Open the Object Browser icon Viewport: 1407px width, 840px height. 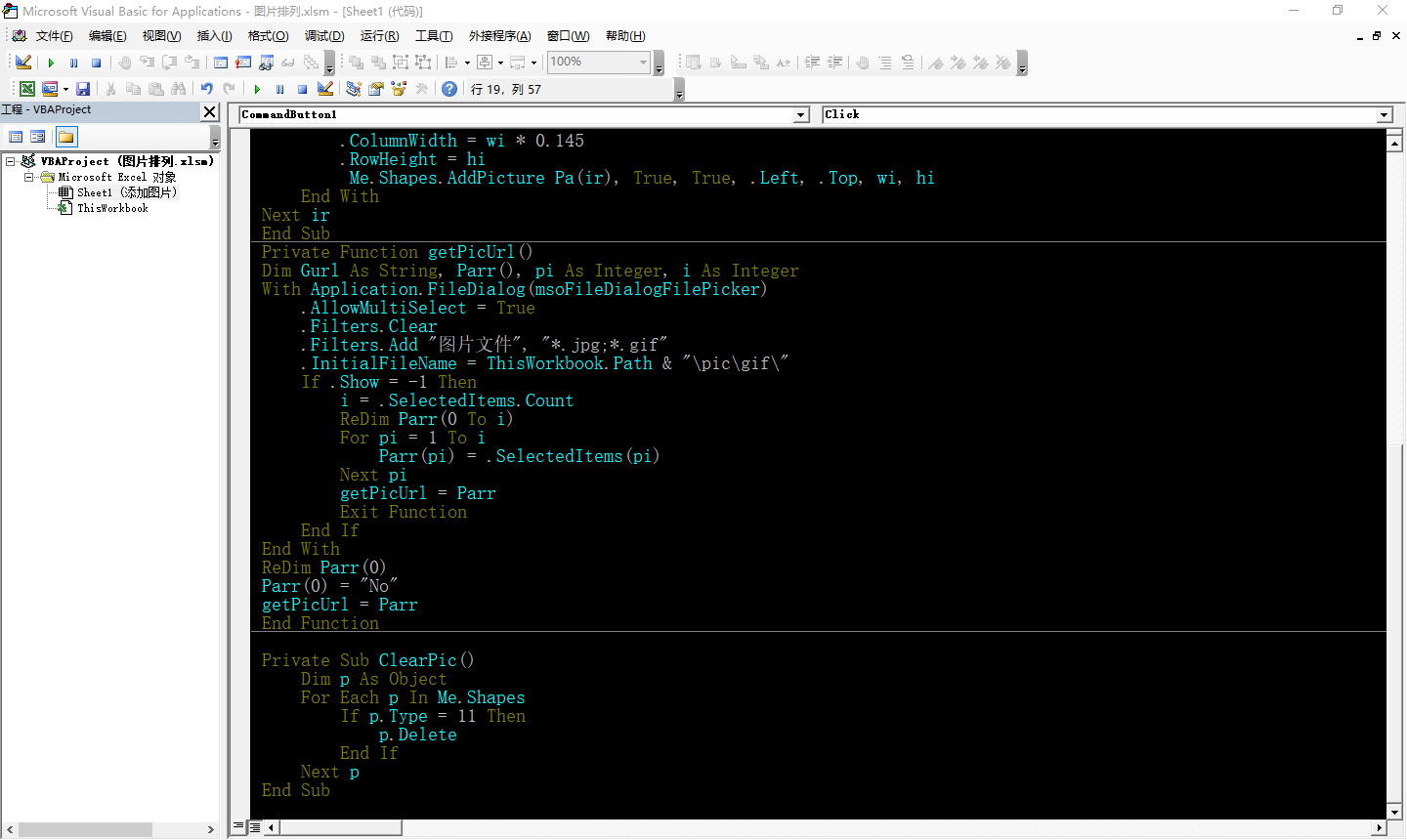click(399, 89)
